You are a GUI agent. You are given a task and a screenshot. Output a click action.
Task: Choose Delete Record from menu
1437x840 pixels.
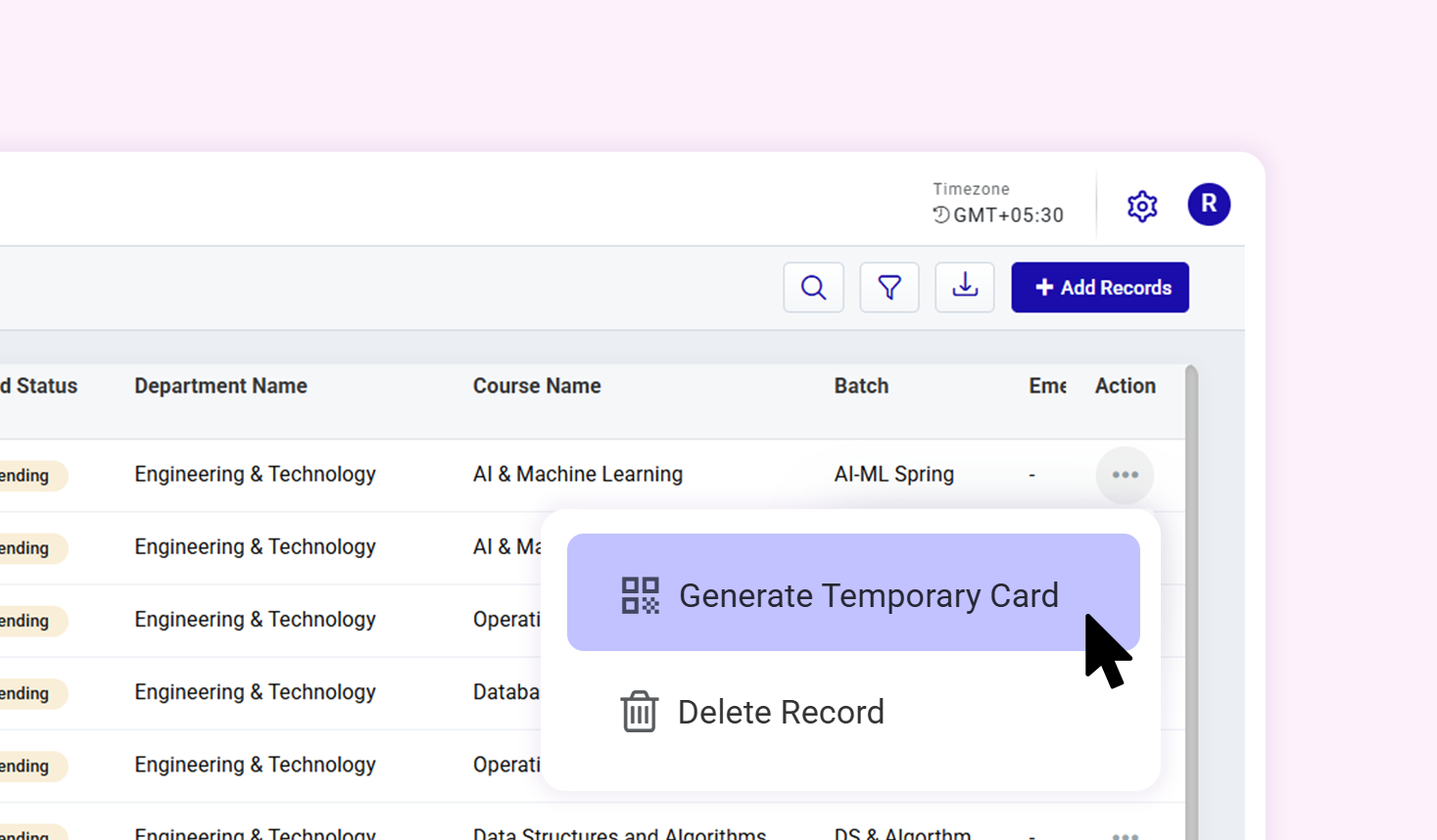click(x=781, y=712)
